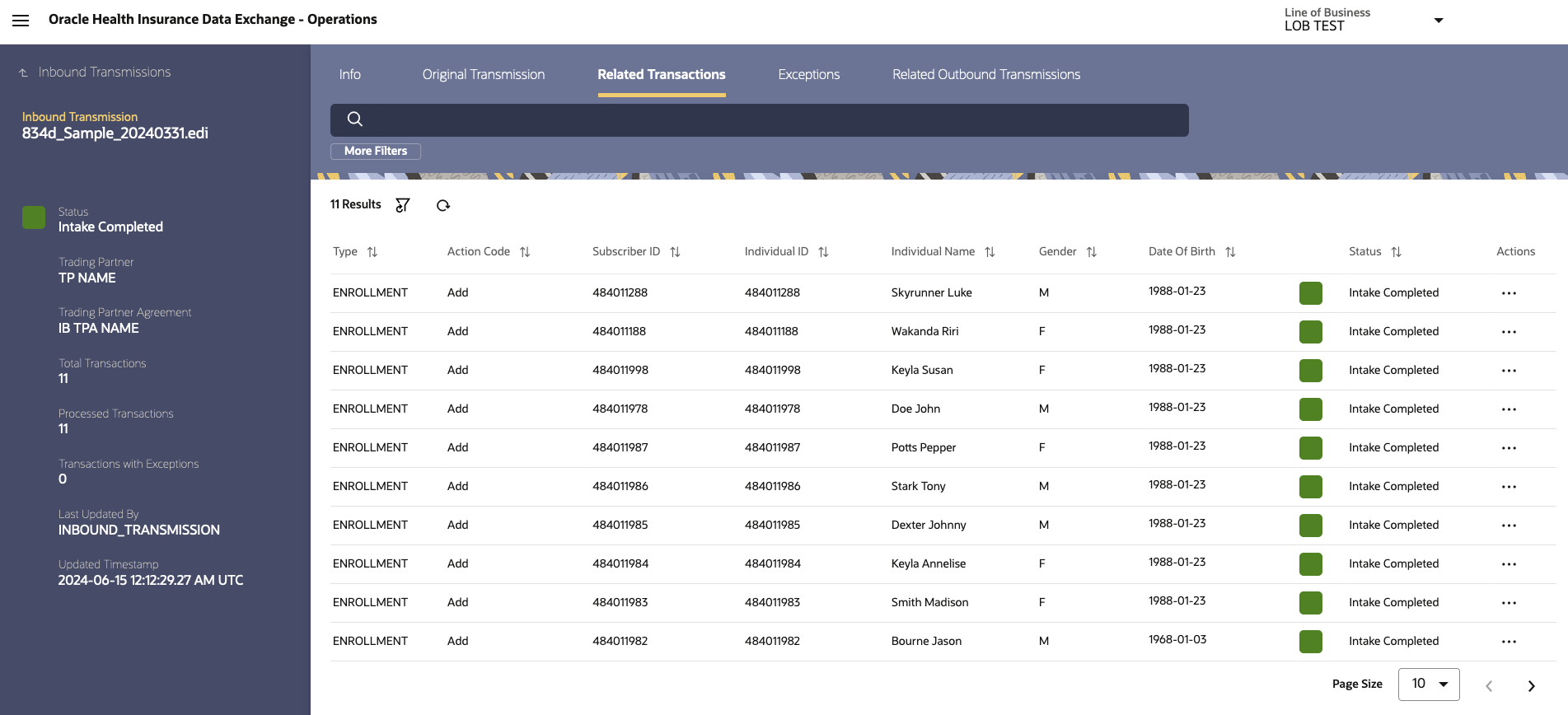The height and width of the screenshot is (715, 1568).
Task: Open Related Outbound Transmissions tab
Action: [986, 74]
